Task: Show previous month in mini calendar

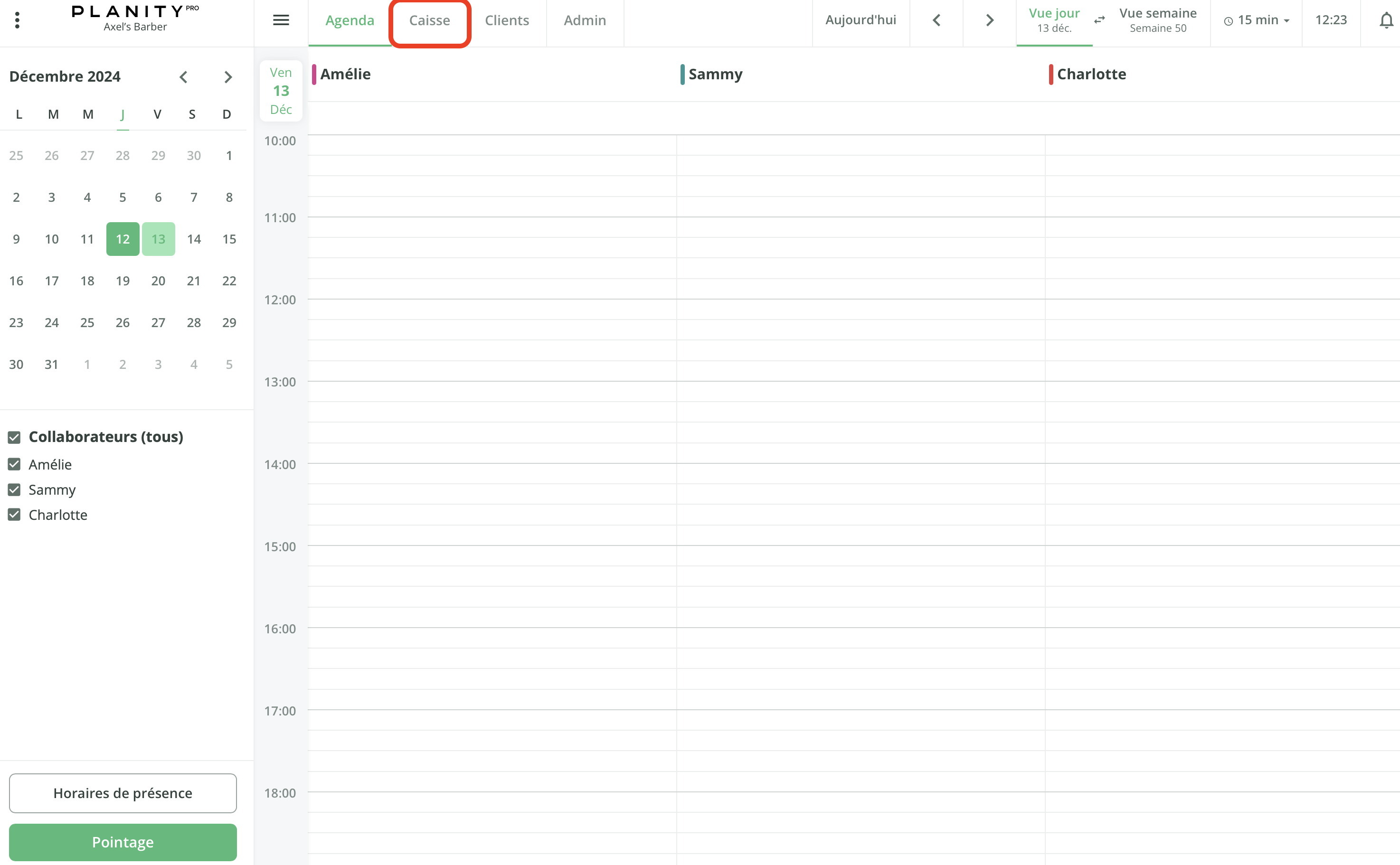Action: tap(183, 76)
